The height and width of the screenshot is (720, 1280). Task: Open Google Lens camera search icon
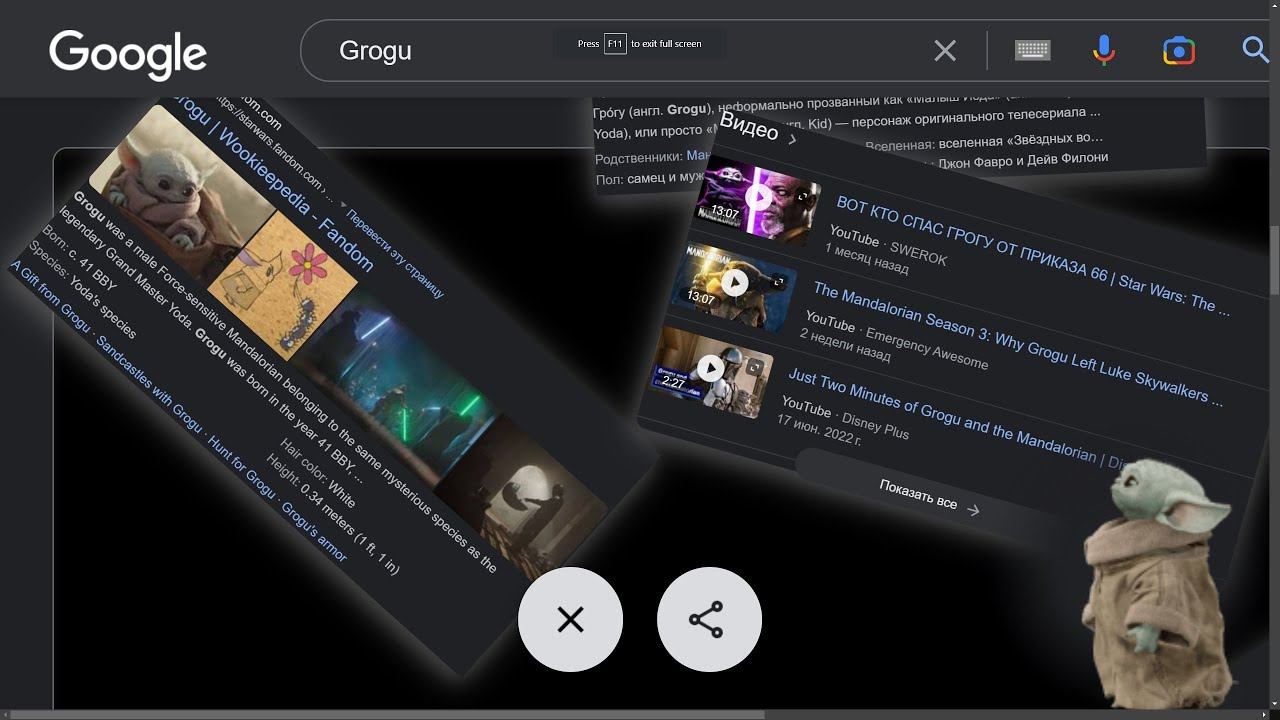pos(1179,50)
